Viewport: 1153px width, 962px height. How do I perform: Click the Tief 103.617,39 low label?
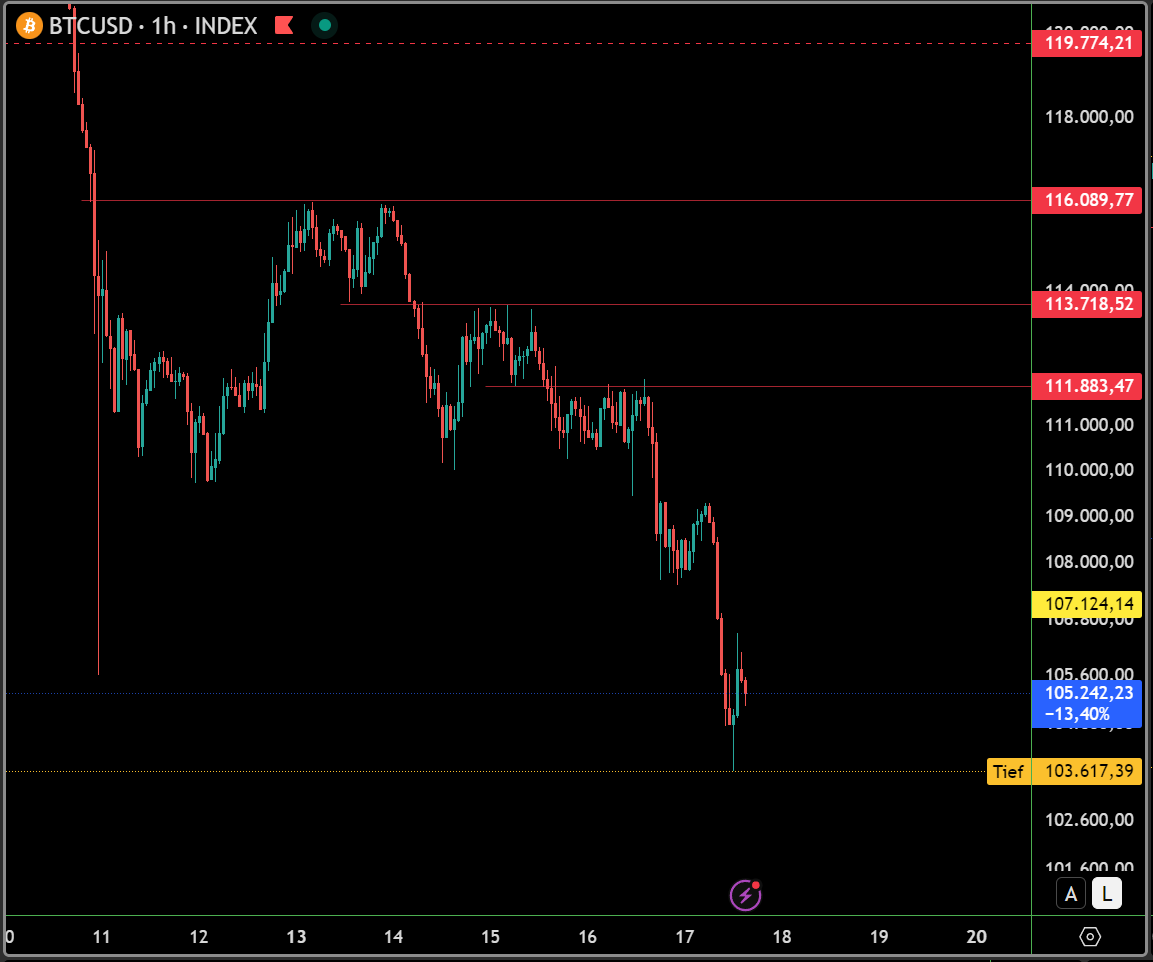(x=1065, y=771)
